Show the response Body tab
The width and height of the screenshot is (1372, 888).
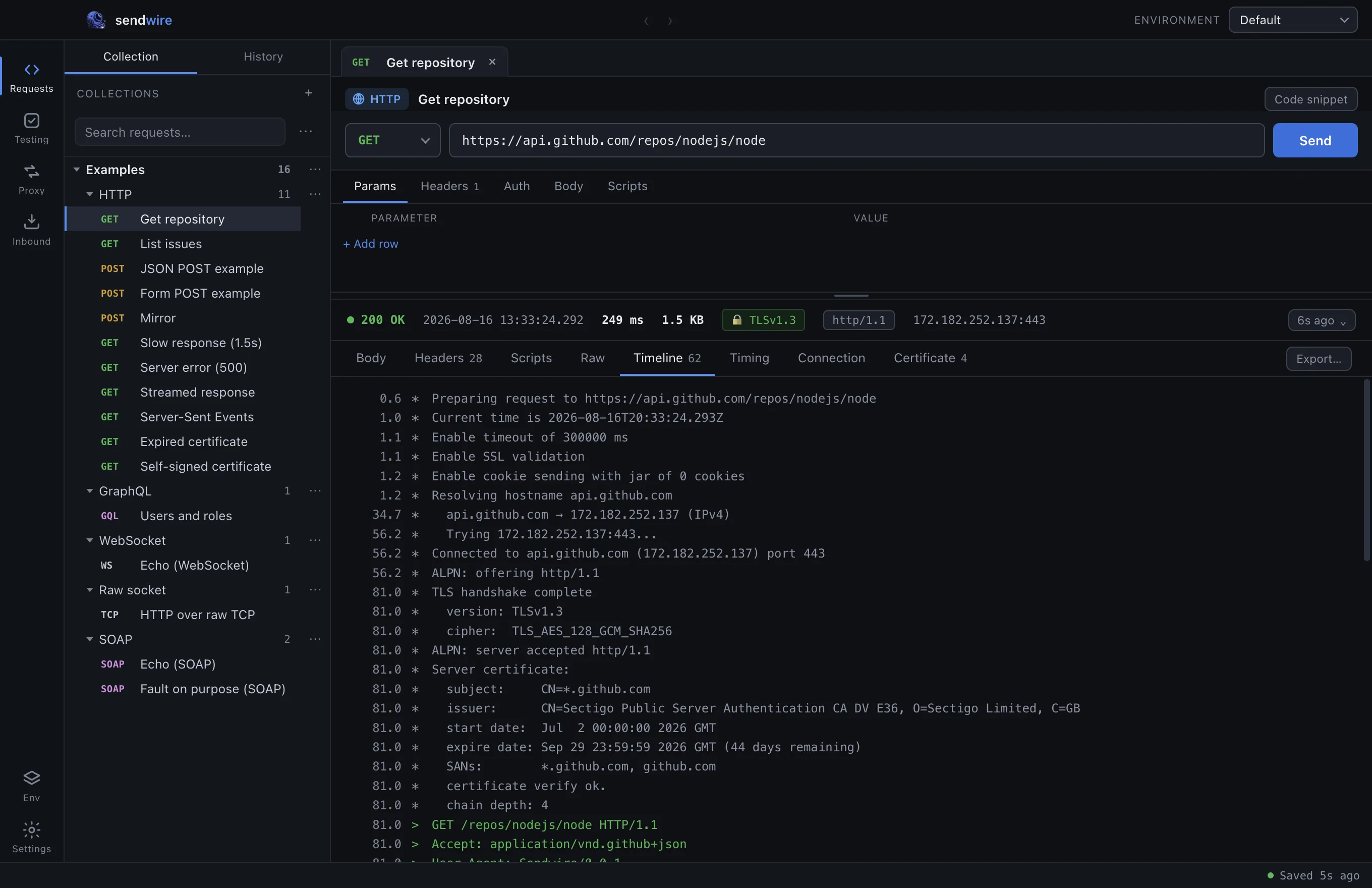click(371, 358)
